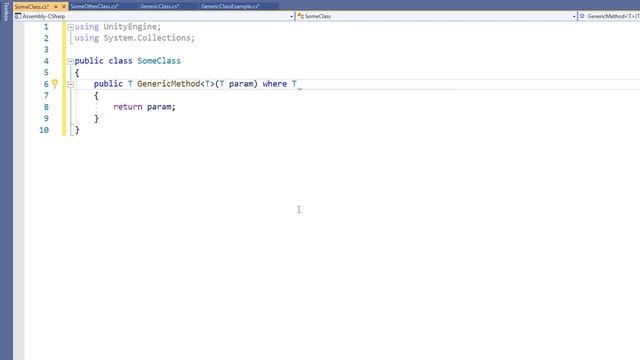Collapse the SomeClass class block
640x360 pixels.
71,61
